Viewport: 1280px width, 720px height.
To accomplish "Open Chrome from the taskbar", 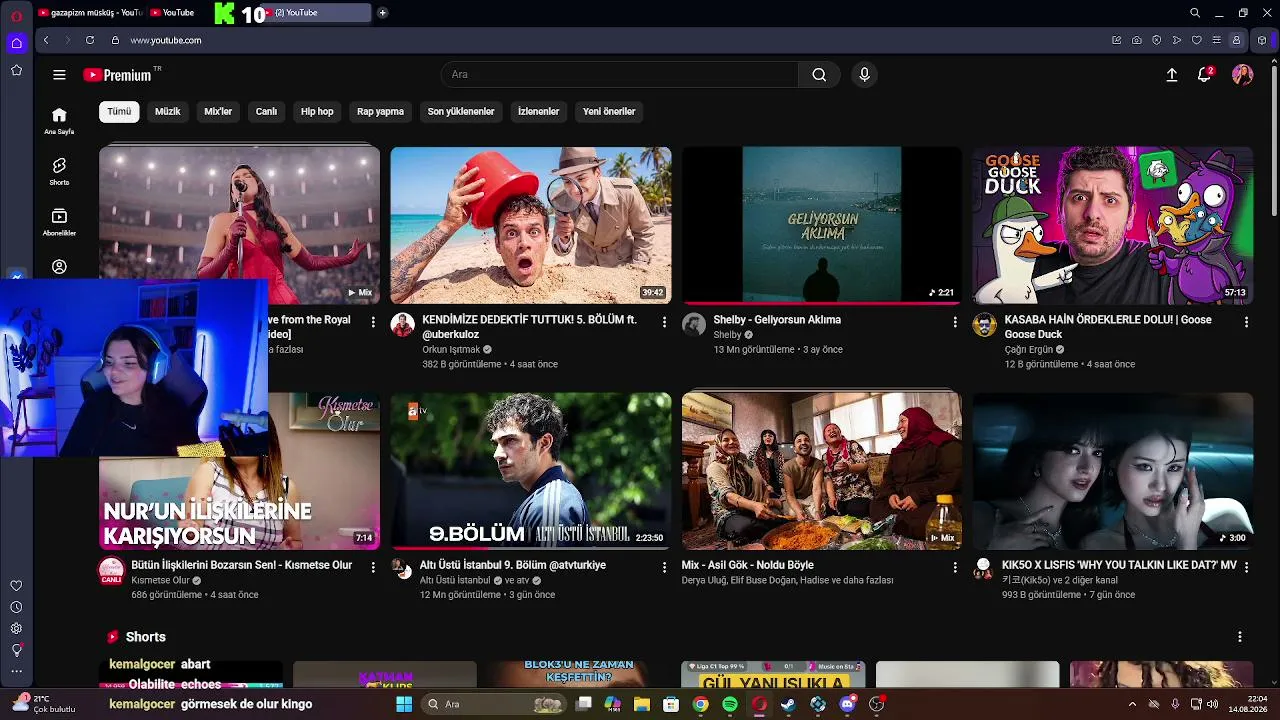I will pyautogui.click(x=701, y=705).
